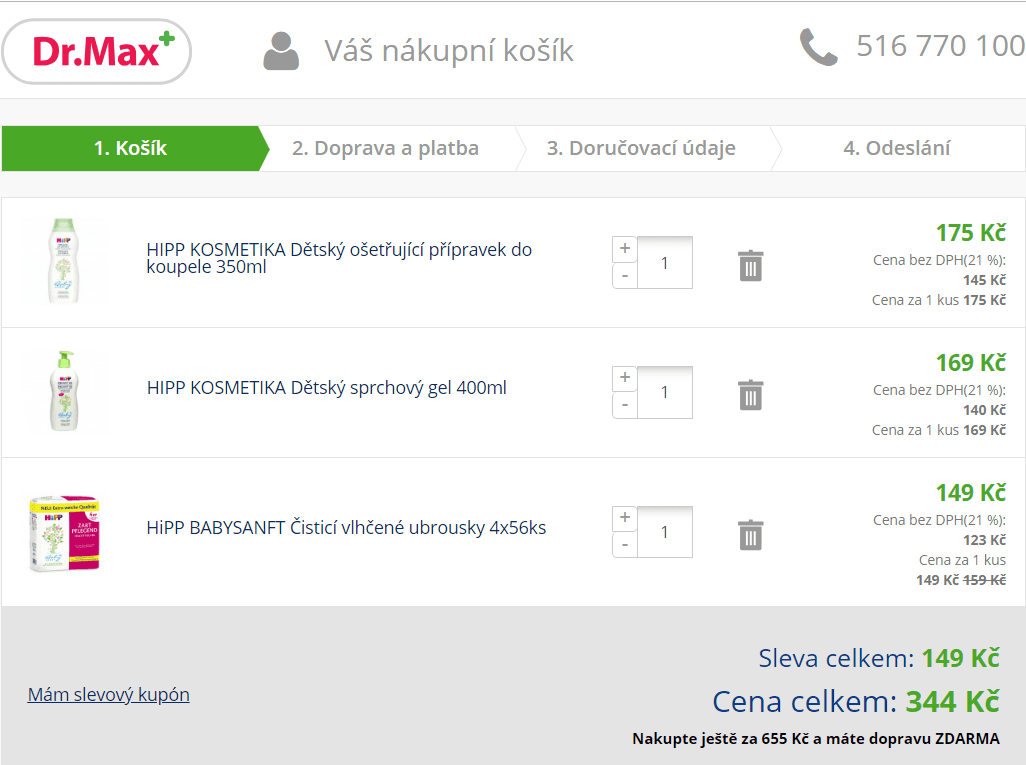1026x765 pixels.
Task: Open HIPP Dětský ošetřující přípravek do koupele product
Action: (339, 258)
